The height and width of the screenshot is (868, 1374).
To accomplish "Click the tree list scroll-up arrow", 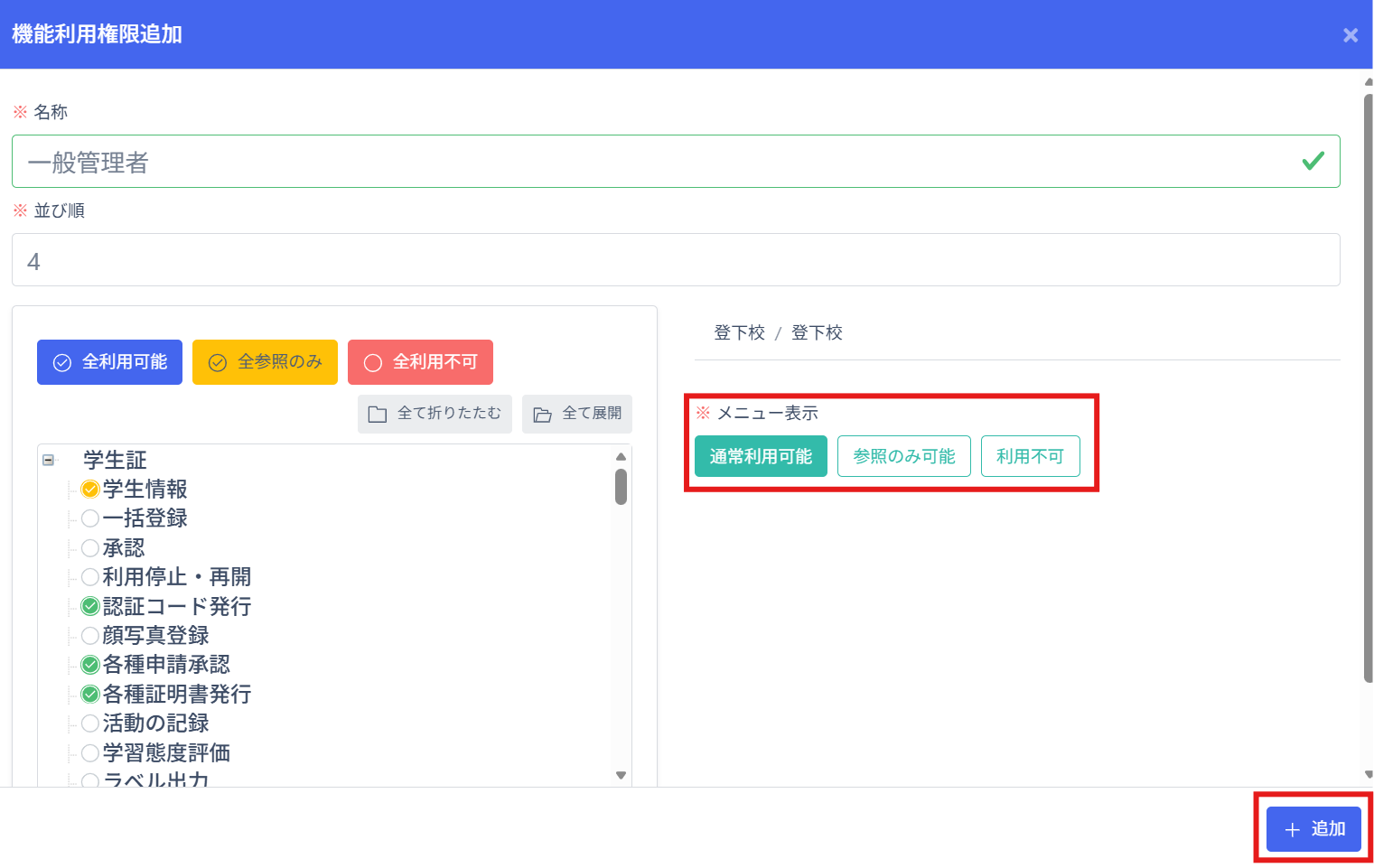I will pos(621,457).
